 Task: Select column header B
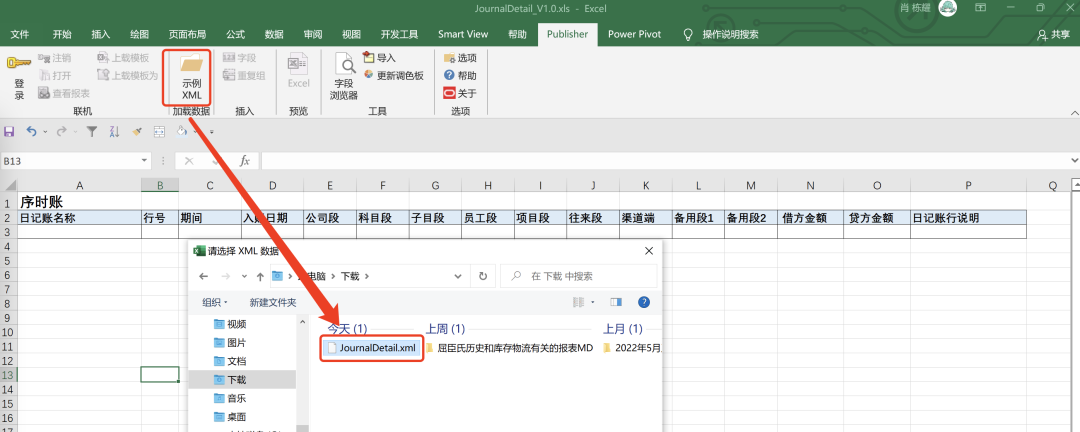160,185
